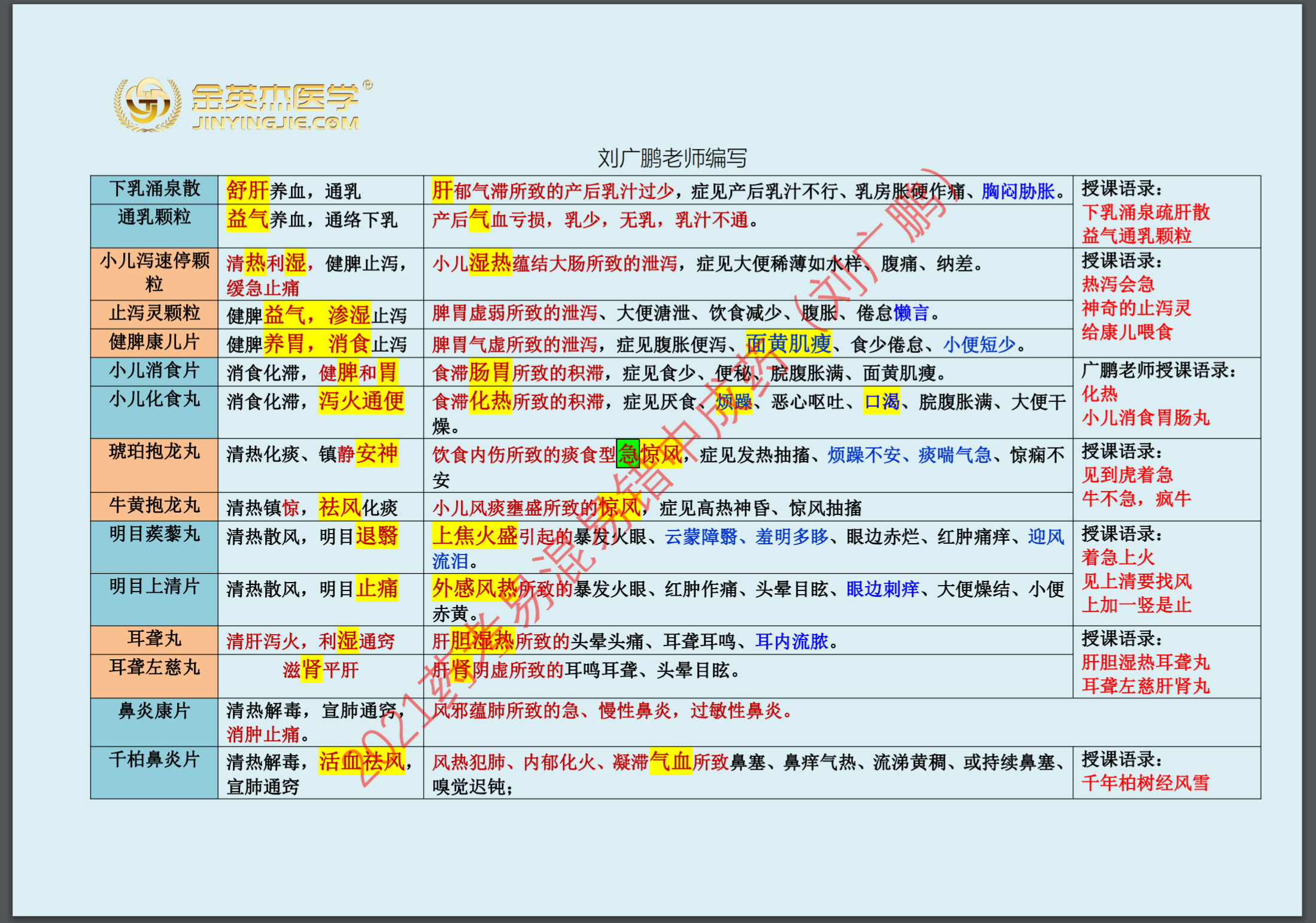
Task: Click the red text 过敏性鼻炎
Action: click(735, 711)
